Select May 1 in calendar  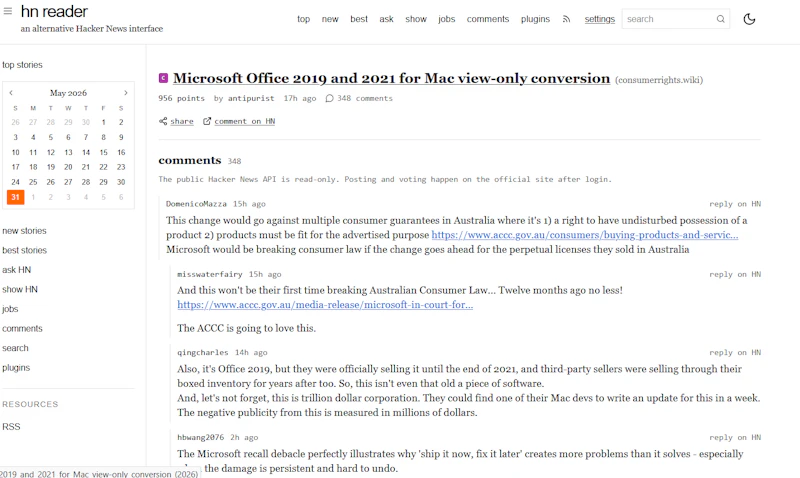click(104, 122)
